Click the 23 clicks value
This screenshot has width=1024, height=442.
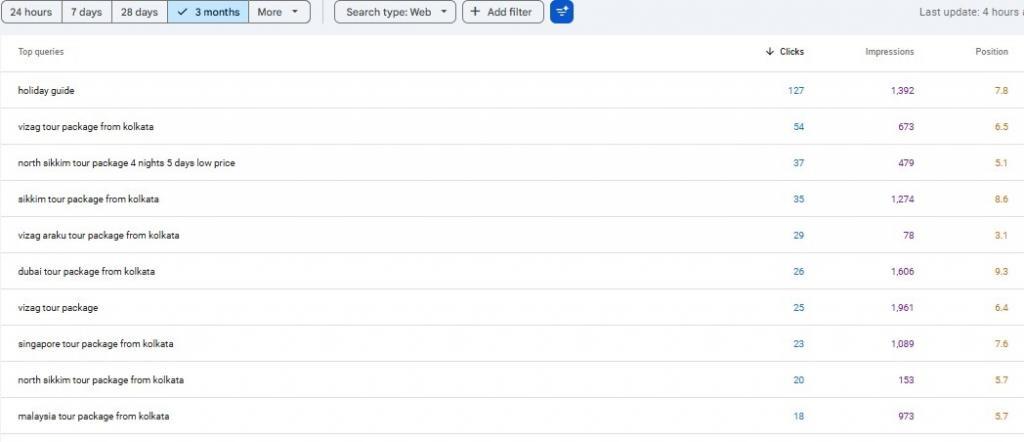(799, 343)
